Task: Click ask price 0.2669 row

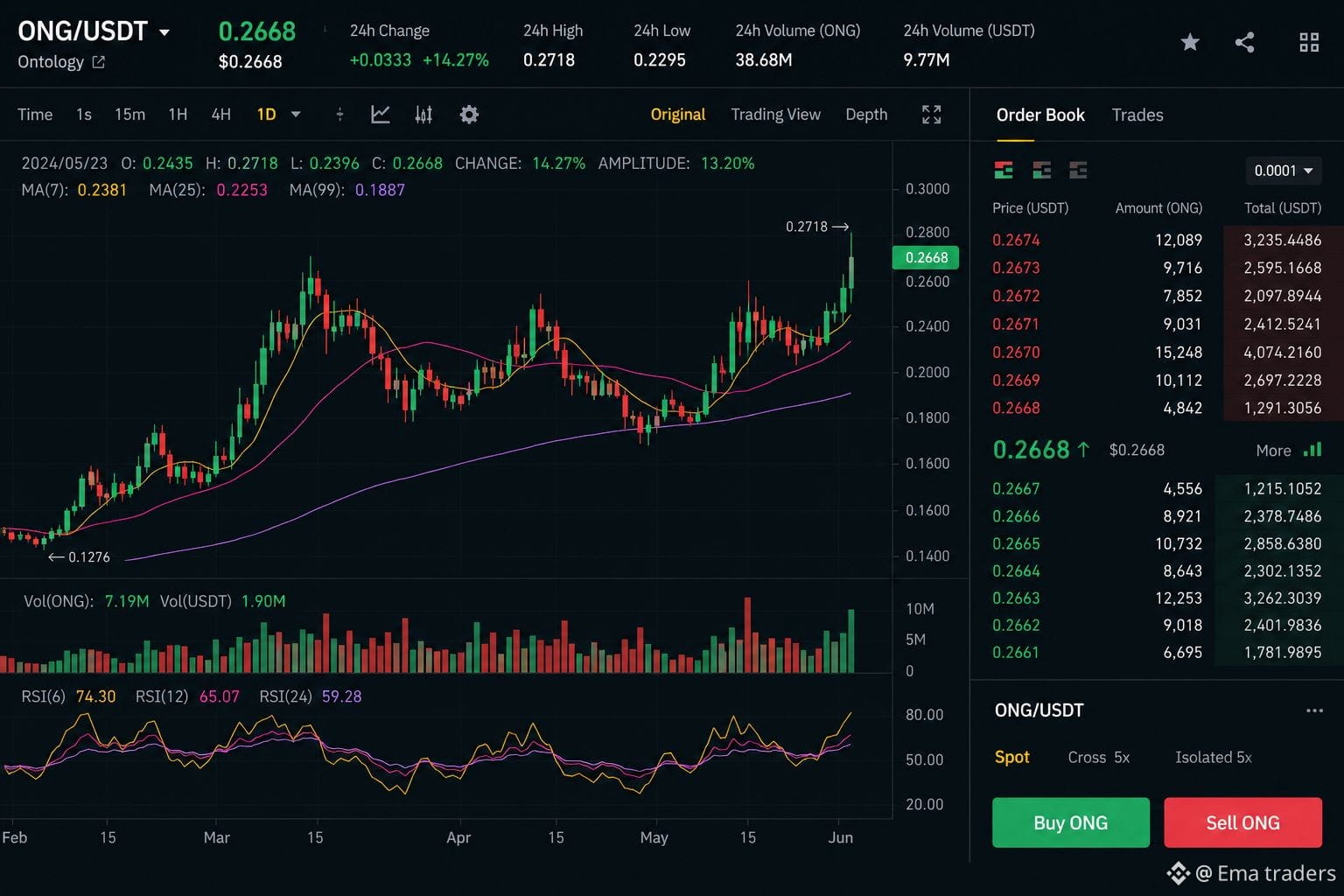Action: click(x=1157, y=380)
